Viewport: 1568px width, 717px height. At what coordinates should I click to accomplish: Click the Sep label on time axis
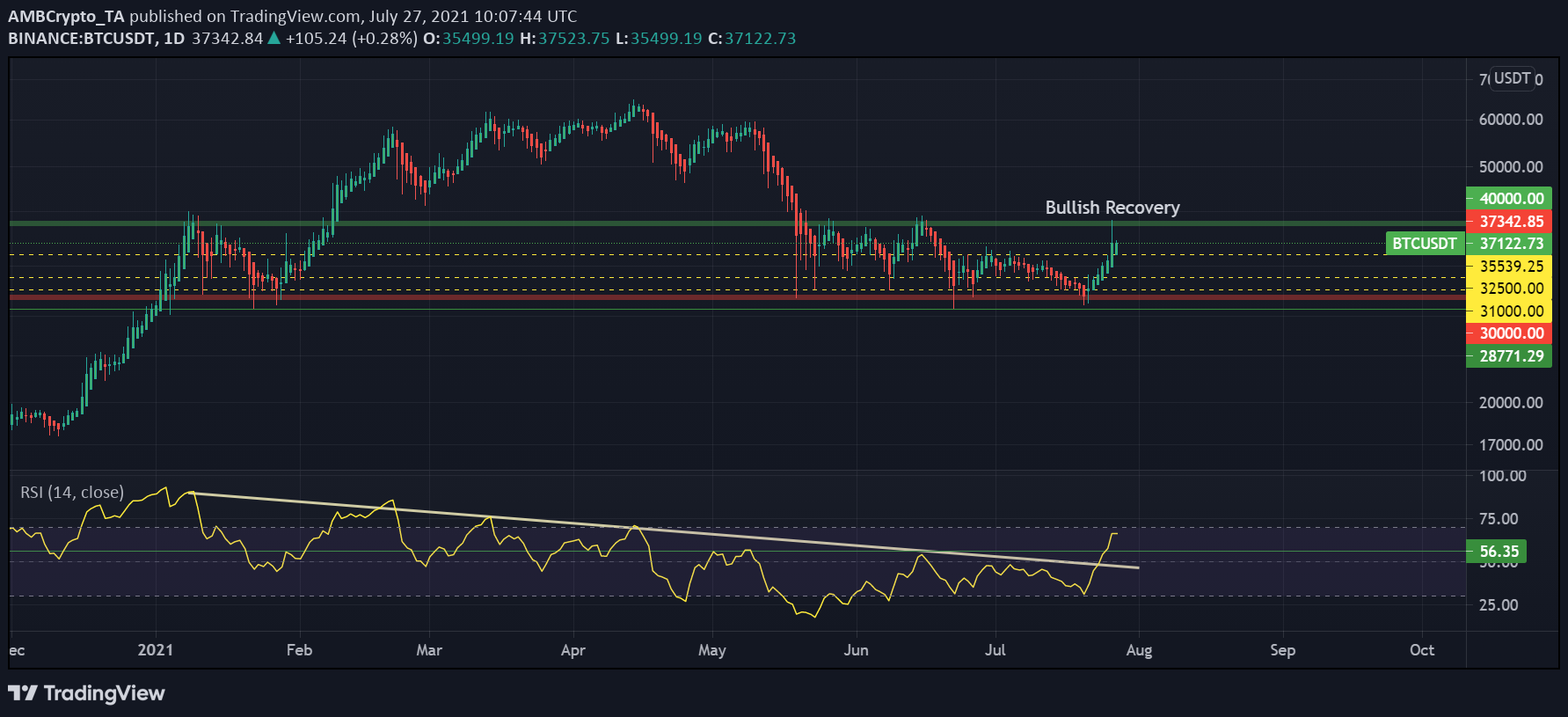1282,650
